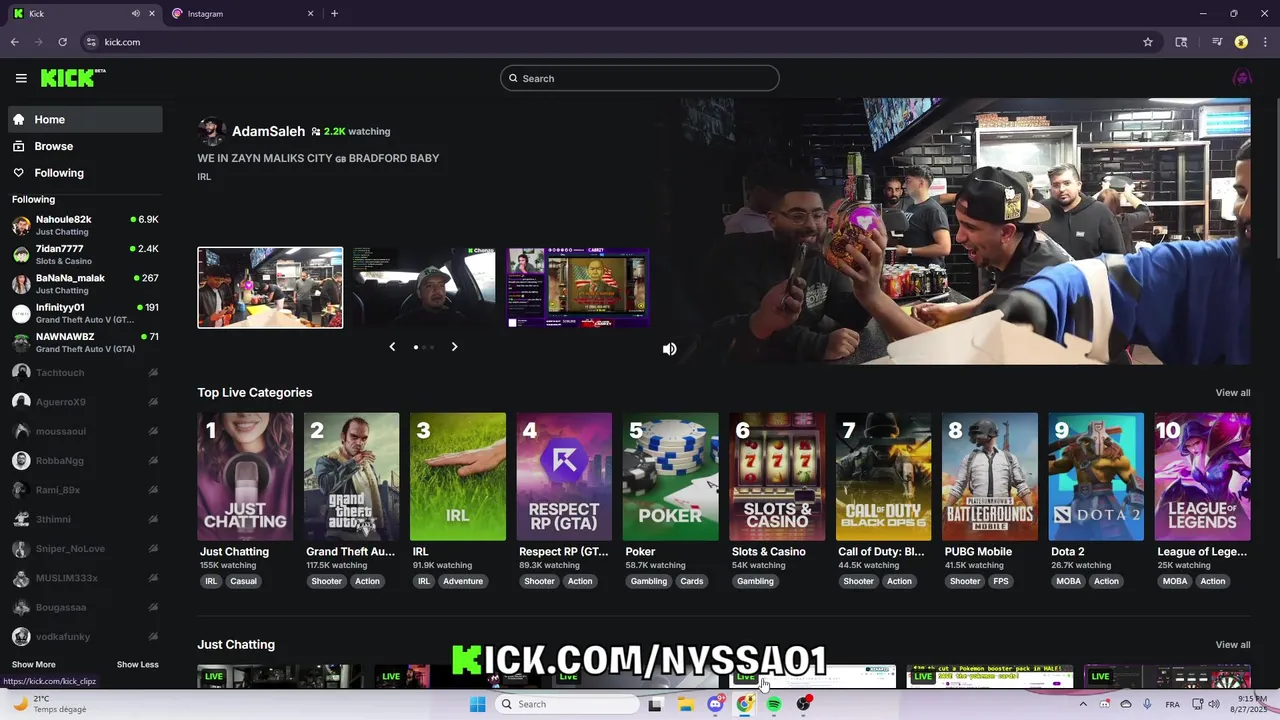The height and width of the screenshot is (720, 1280).
Task: Switch to the Kick tab
Action: coord(83,14)
